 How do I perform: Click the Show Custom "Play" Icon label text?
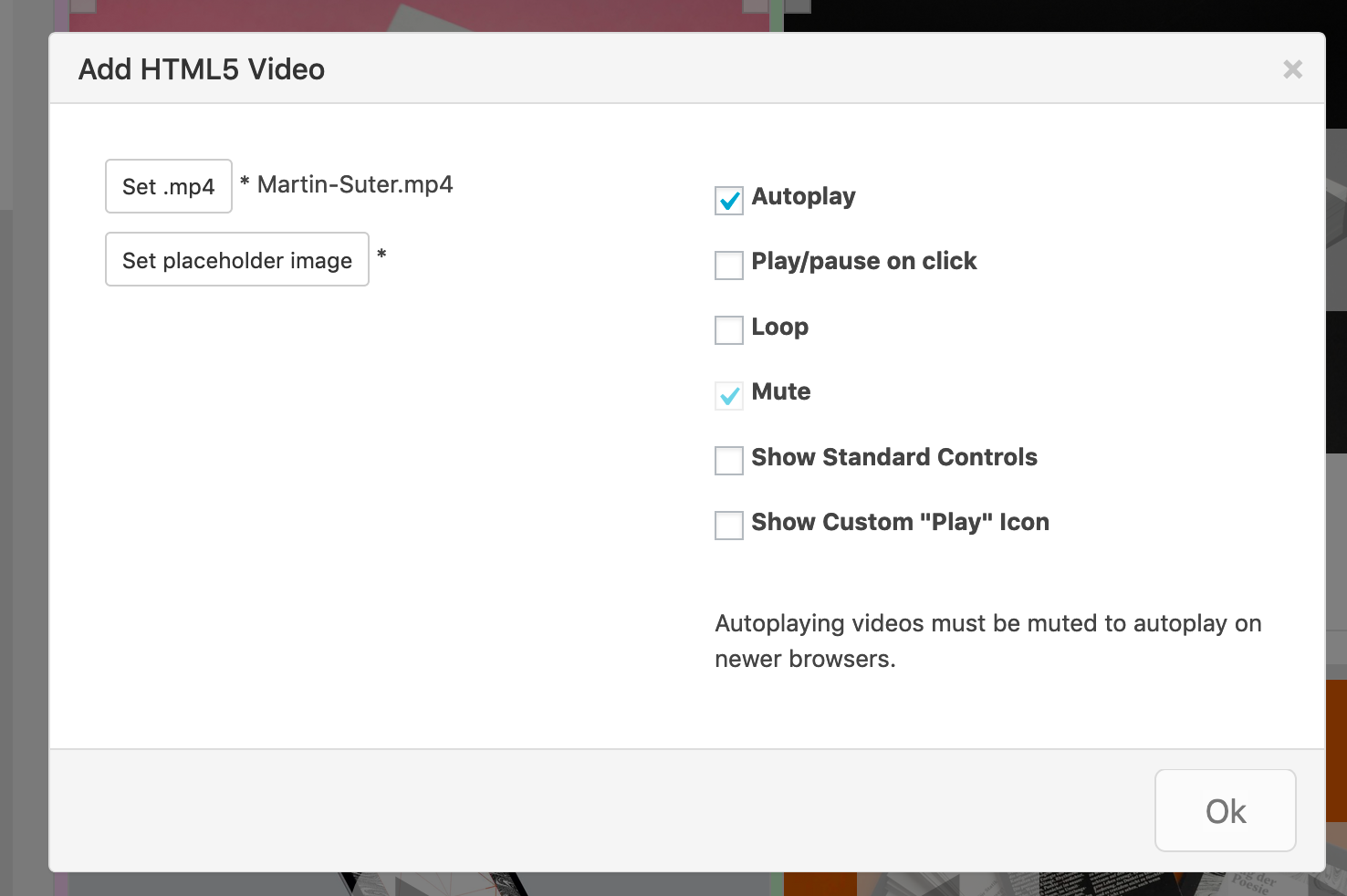tap(900, 522)
